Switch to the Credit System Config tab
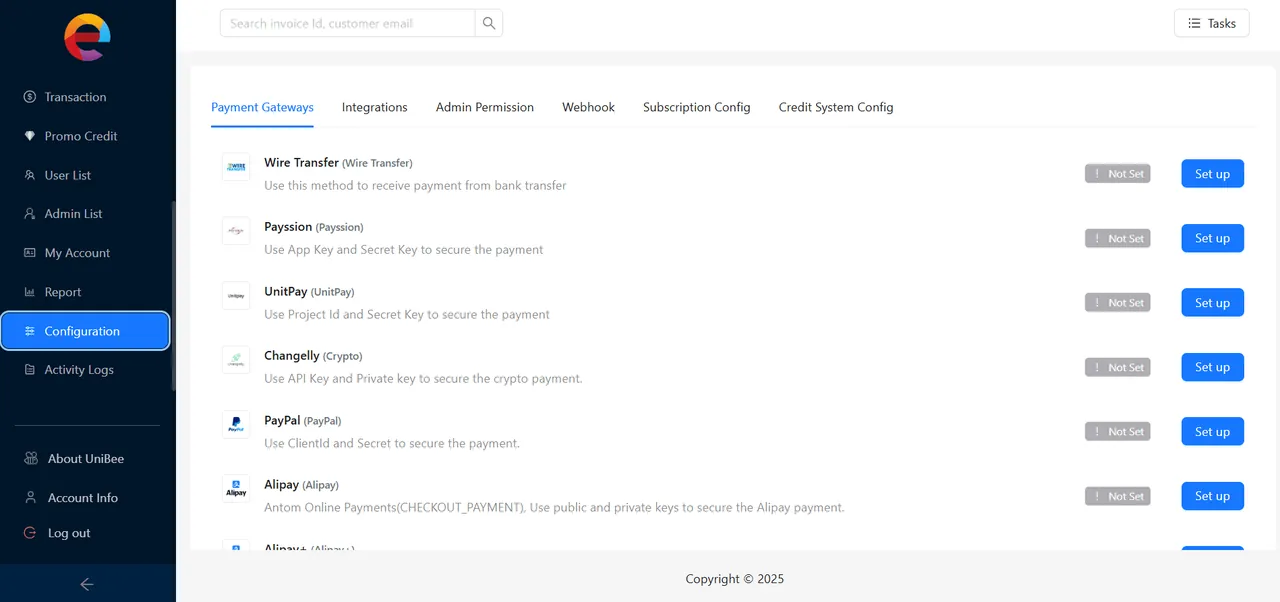 [x=836, y=107]
